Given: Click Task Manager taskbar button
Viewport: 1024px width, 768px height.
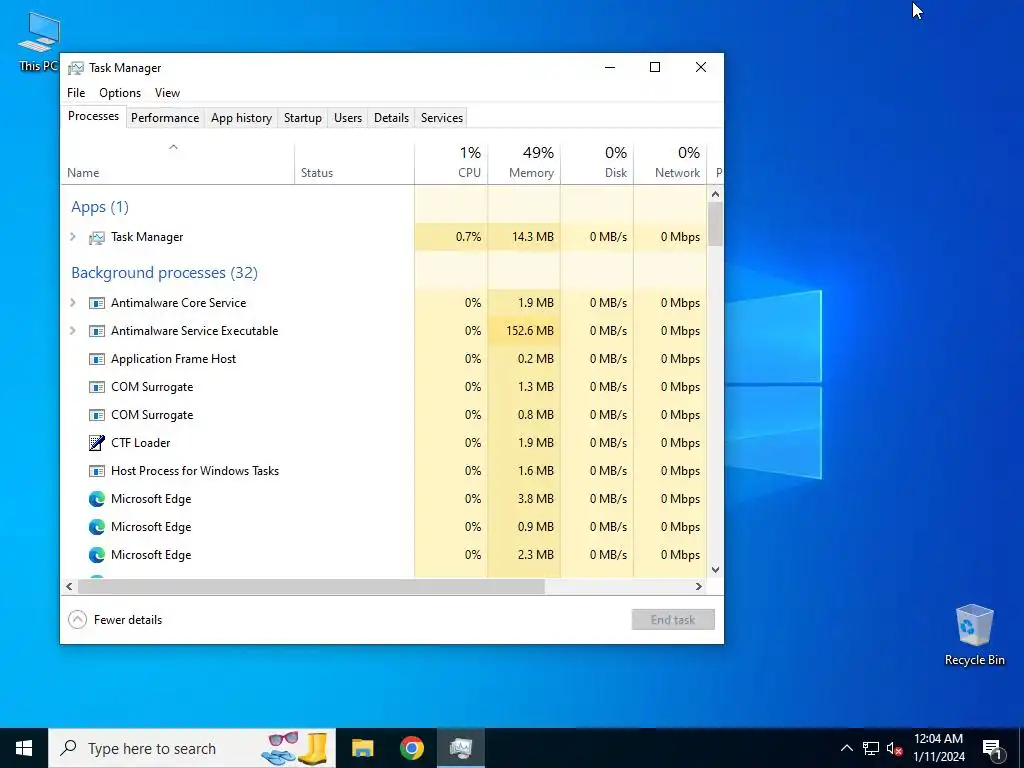Looking at the screenshot, I should 461,748.
